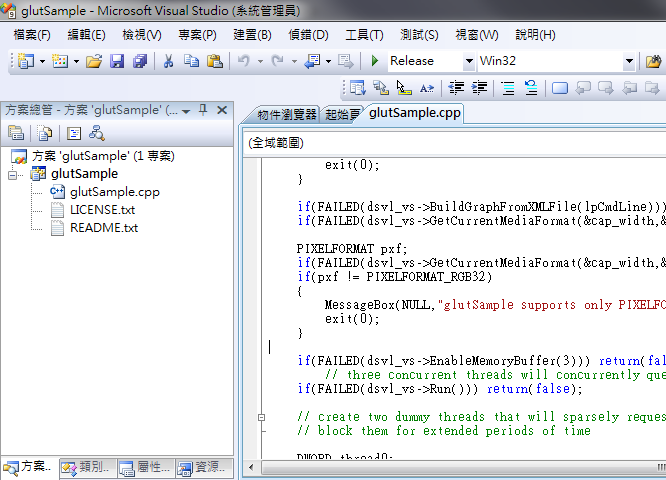Uncomment the selected lines icon
This screenshot has height=480, width=666.
tap(531, 88)
